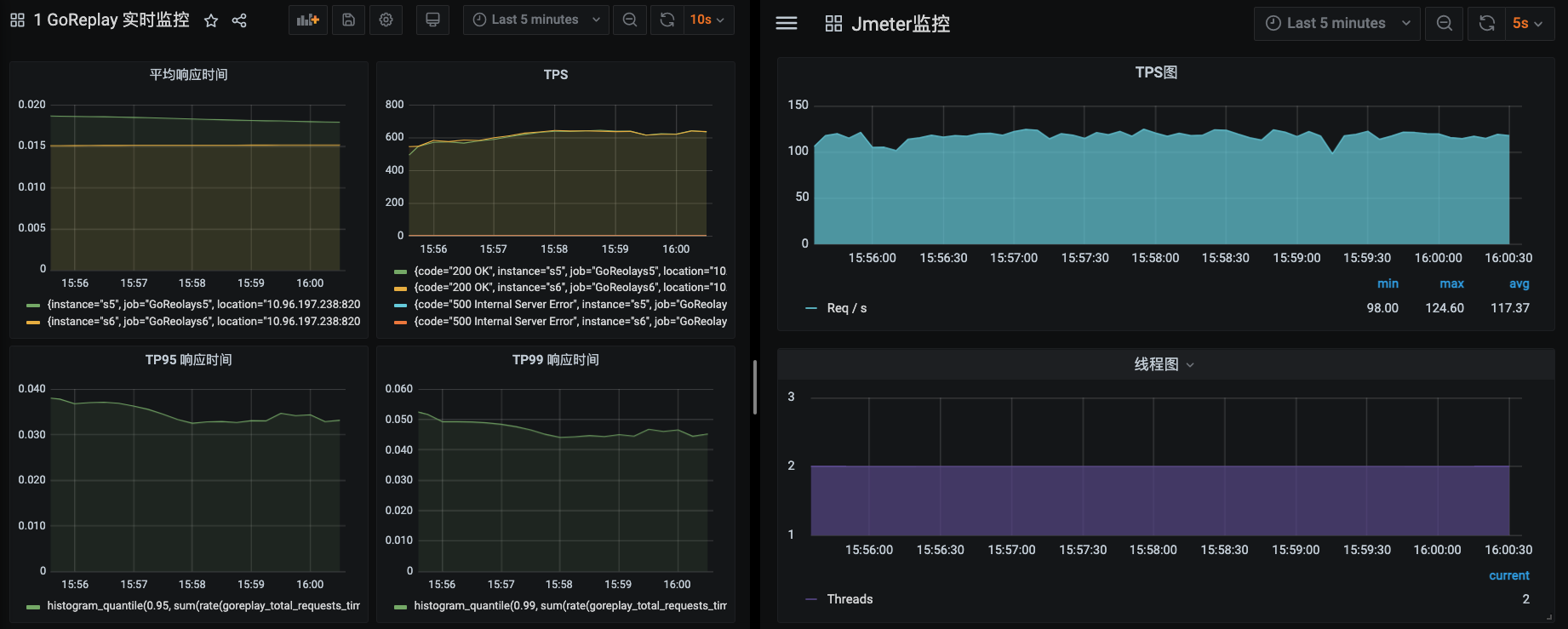Open TPS图 panel title menu
The image size is (1568, 629).
1157,72
